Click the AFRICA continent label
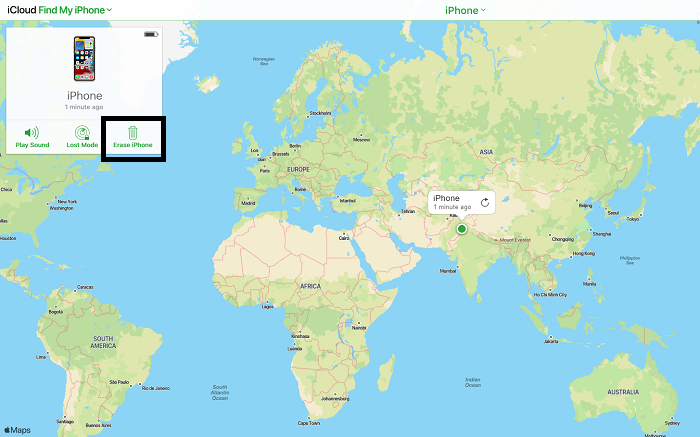This screenshot has width=700, height=437. coord(311,285)
